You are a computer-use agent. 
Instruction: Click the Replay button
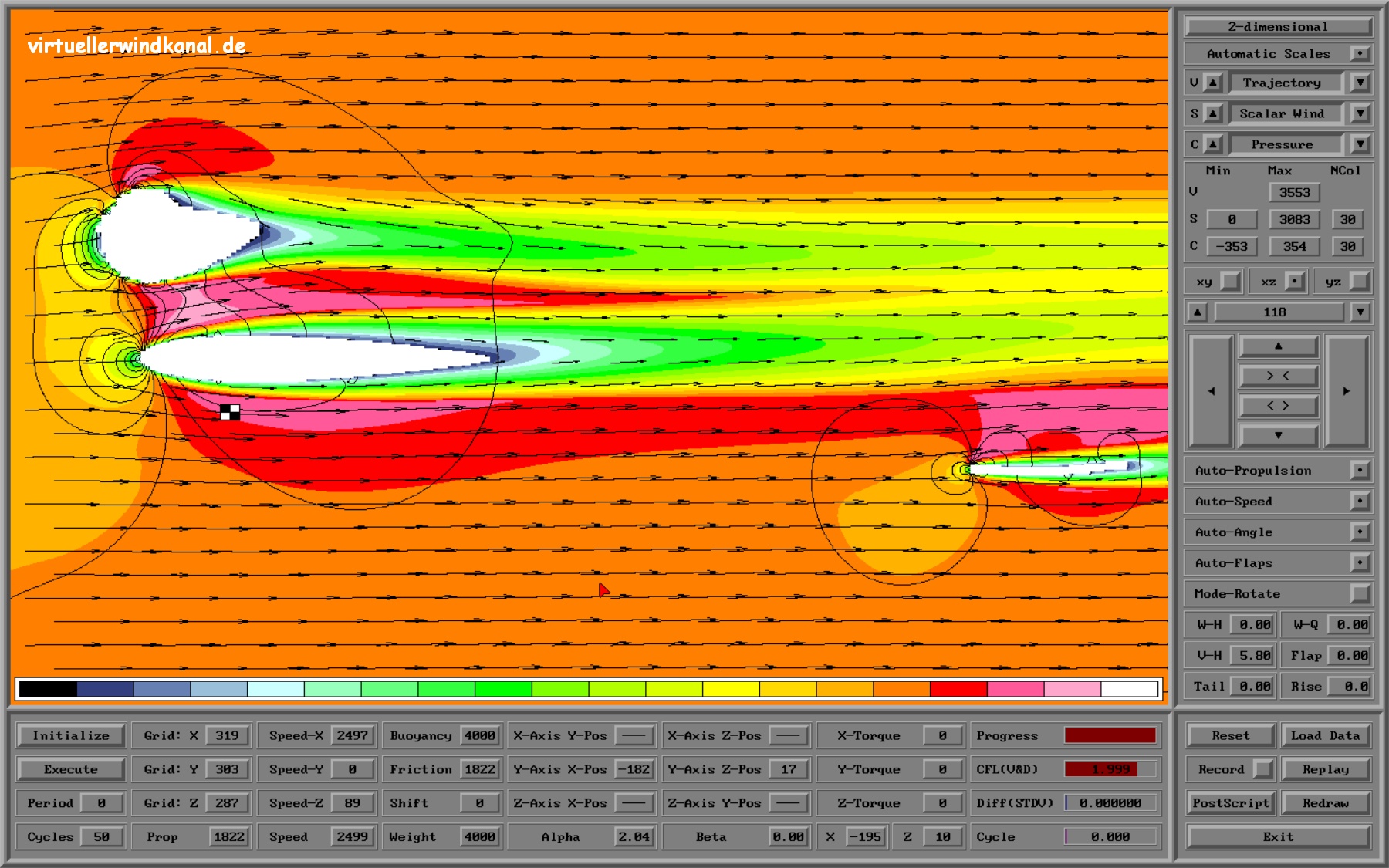[x=1326, y=769]
